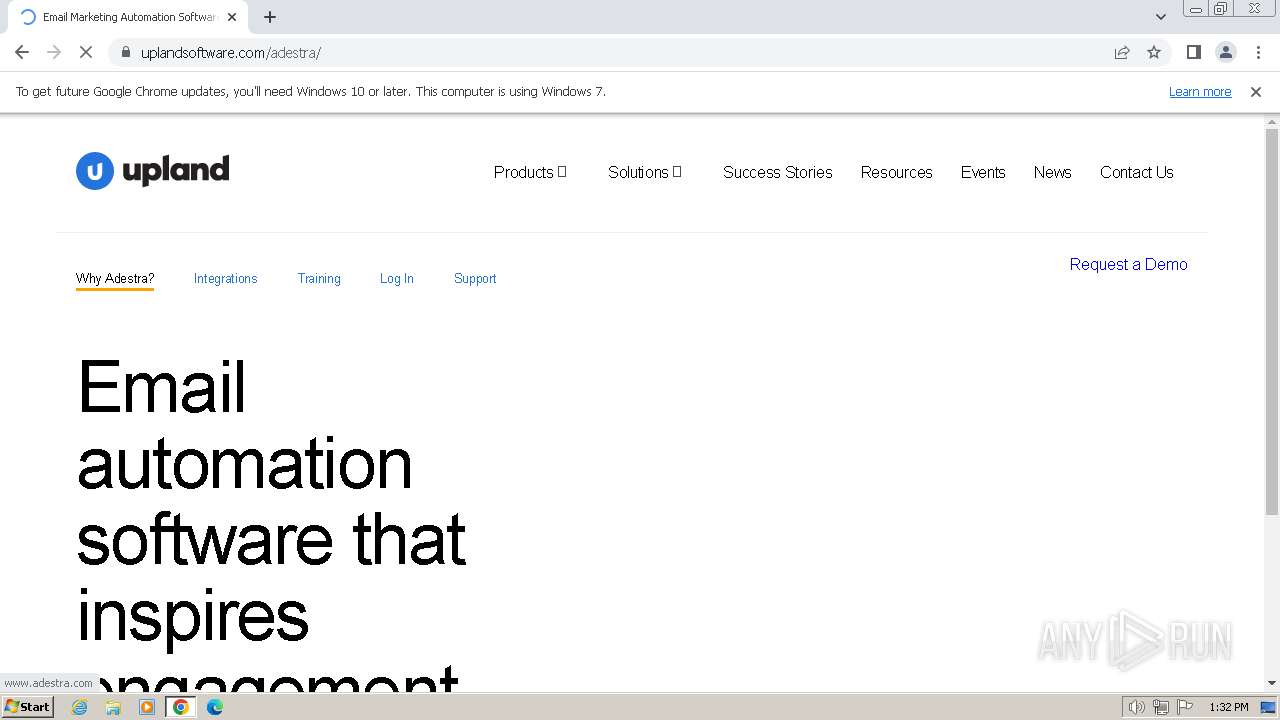Click the network tray icon
This screenshot has height=720, width=1280.
click(1161, 707)
